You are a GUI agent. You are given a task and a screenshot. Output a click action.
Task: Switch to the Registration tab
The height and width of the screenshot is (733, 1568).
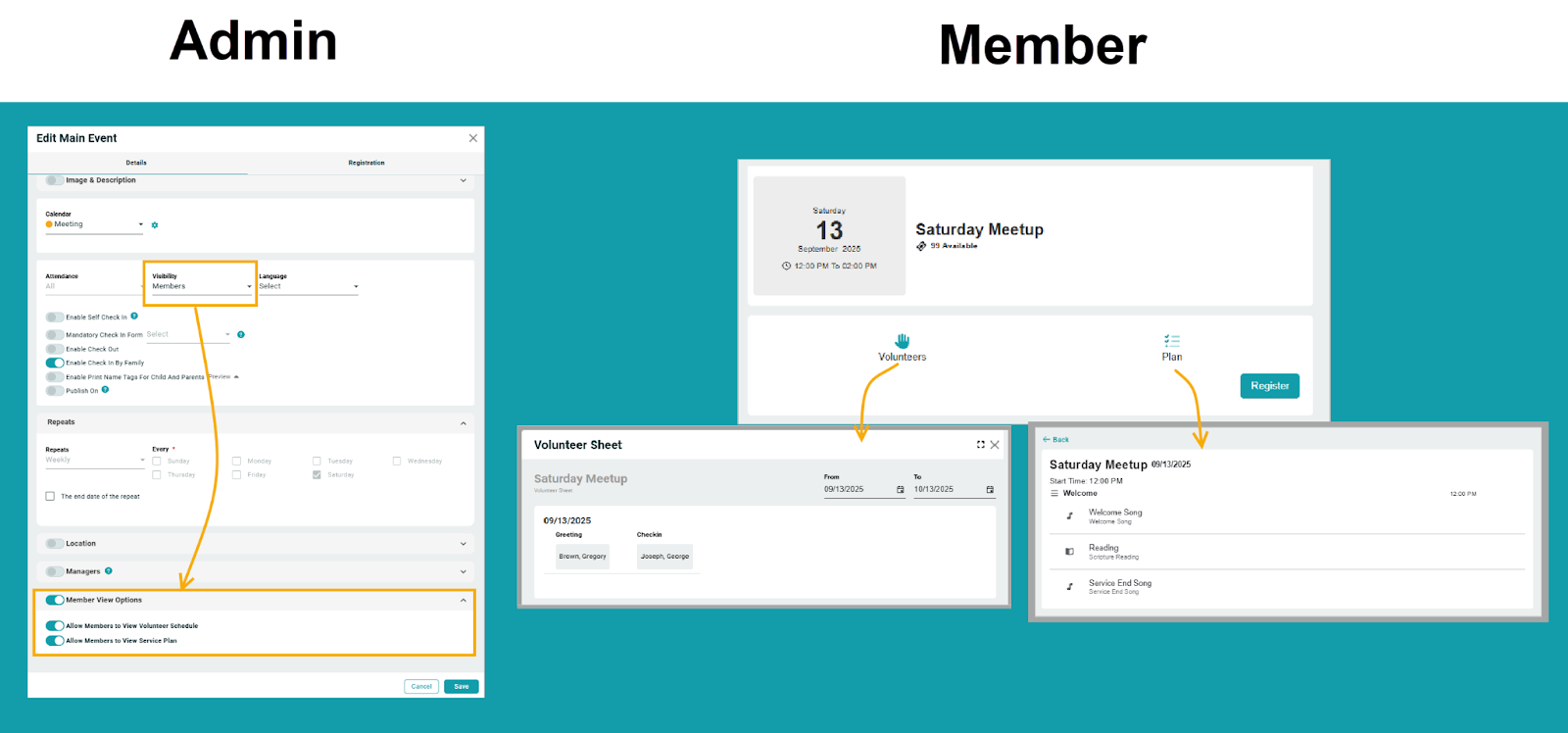(367, 163)
